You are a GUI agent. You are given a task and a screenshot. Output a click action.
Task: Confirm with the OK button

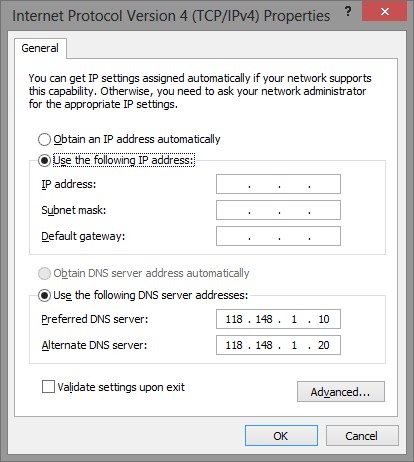coord(281,436)
